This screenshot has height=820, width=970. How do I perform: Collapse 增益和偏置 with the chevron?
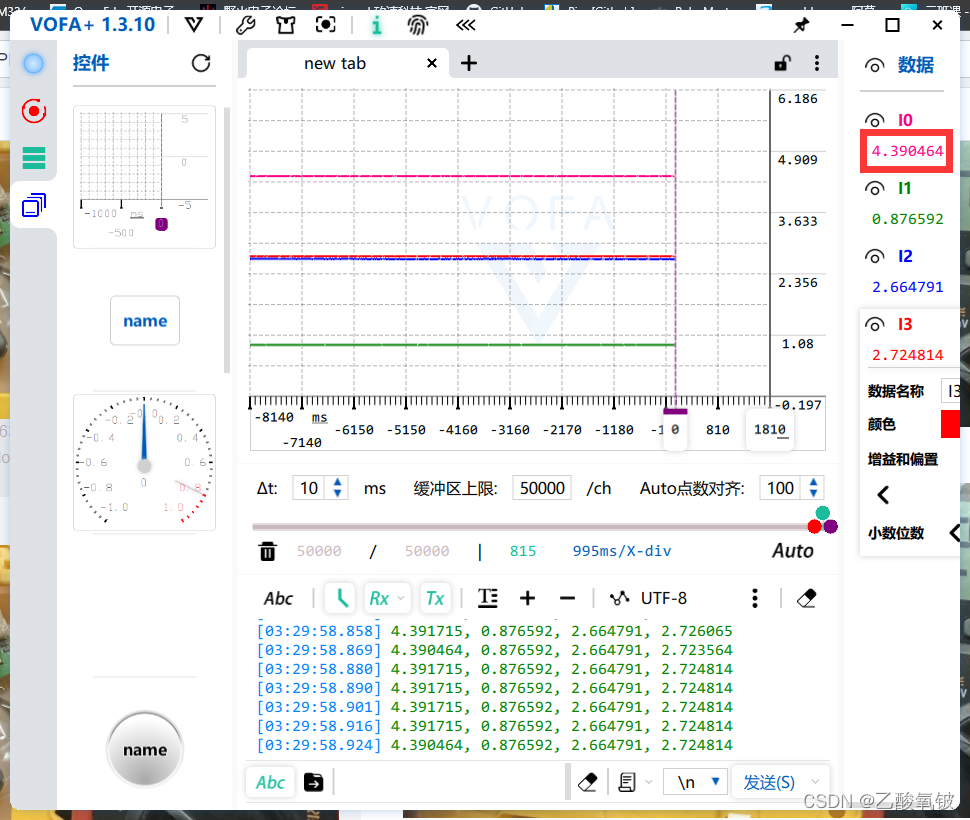[x=883, y=495]
